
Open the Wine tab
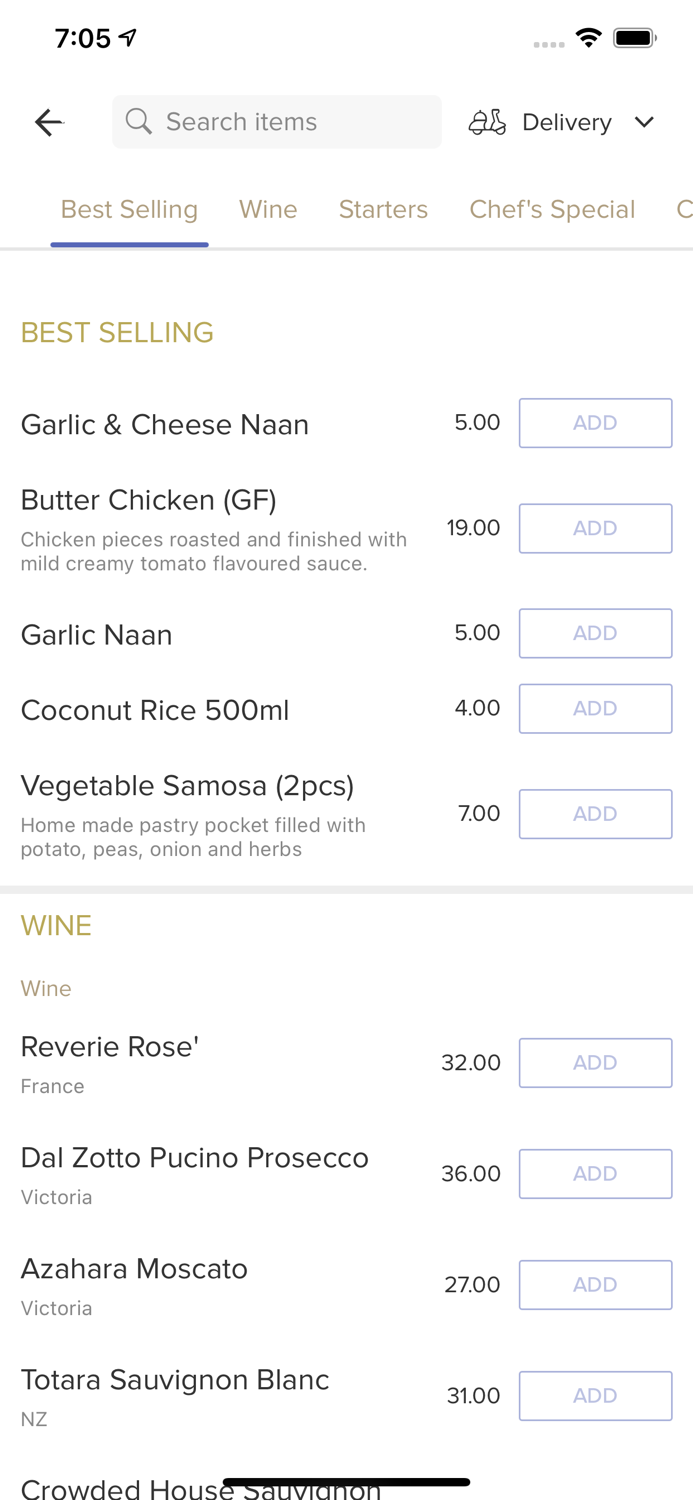pyautogui.click(x=268, y=209)
